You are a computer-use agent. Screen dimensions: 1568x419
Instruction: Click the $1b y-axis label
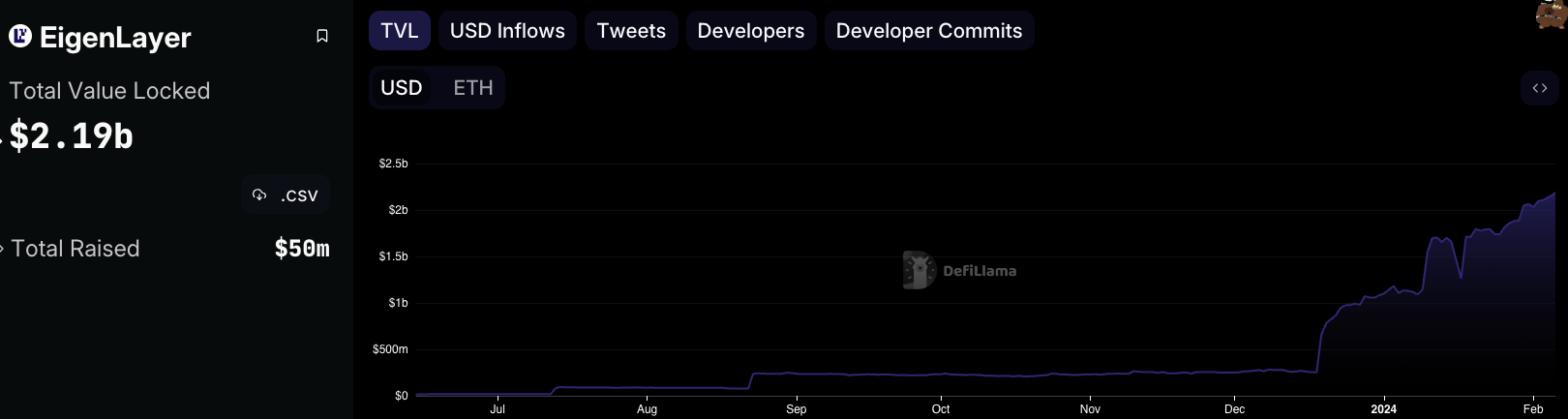click(x=398, y=303)
